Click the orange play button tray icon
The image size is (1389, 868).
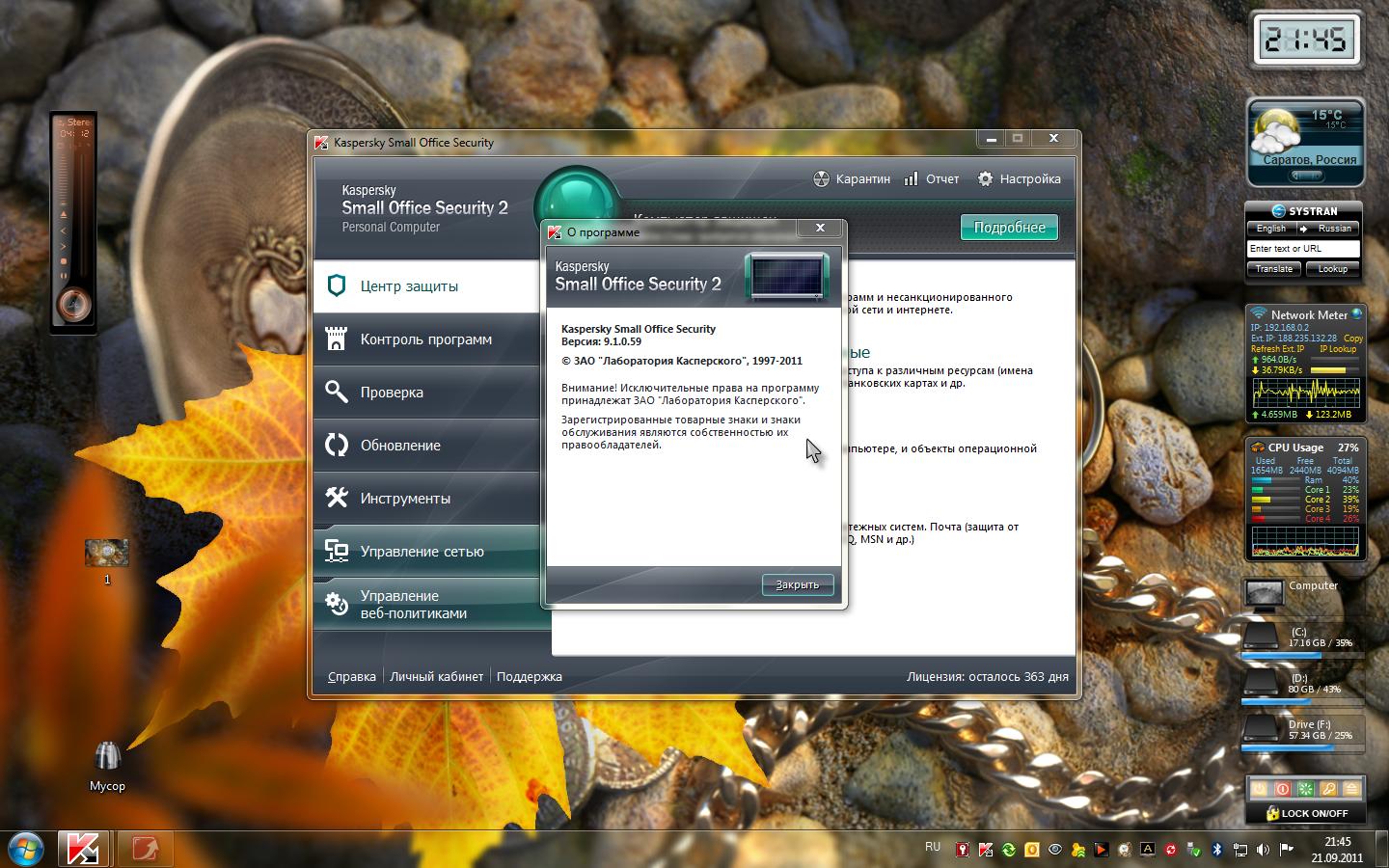[1102, 850]
